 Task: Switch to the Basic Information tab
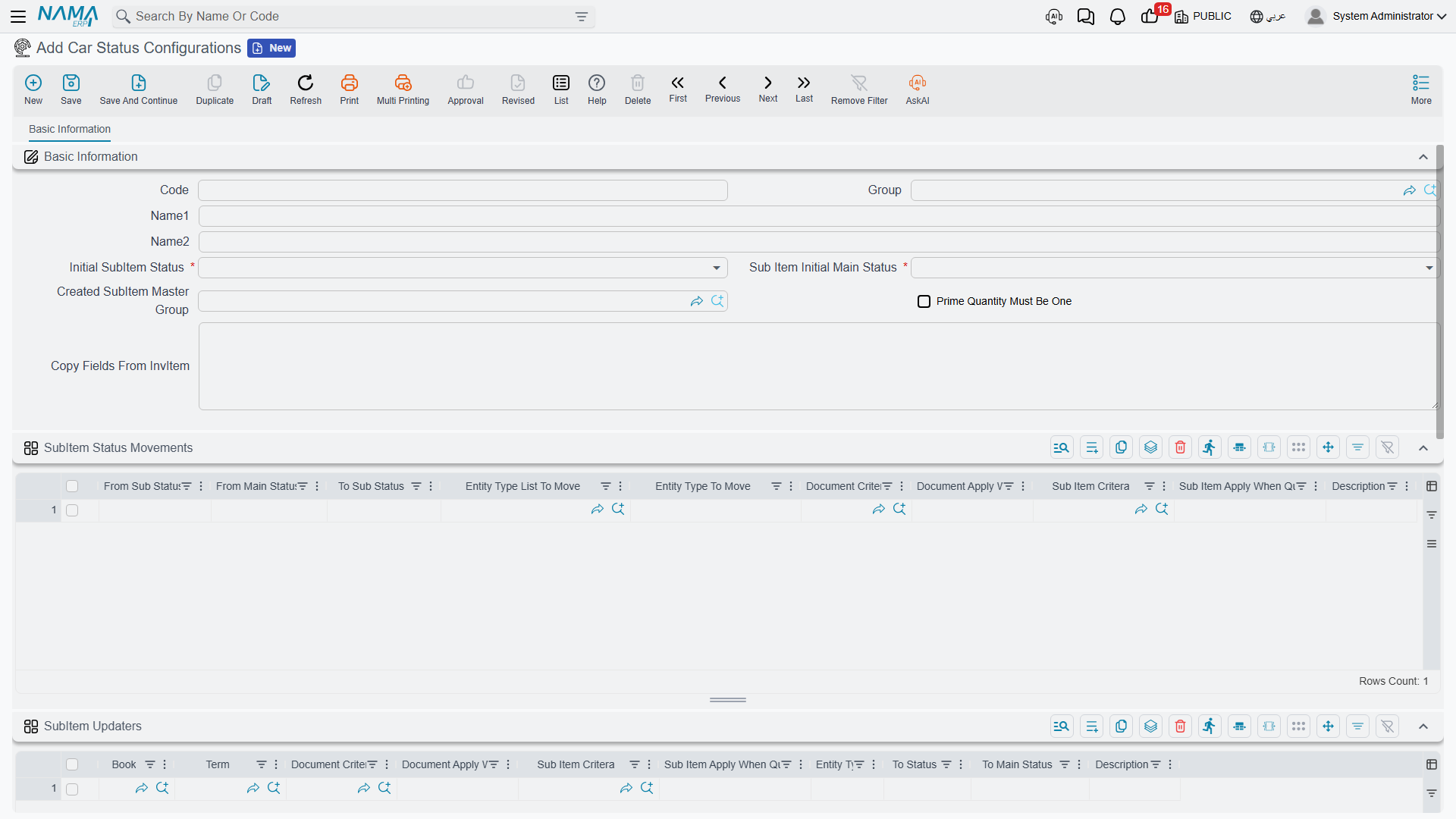coord(70,129)
